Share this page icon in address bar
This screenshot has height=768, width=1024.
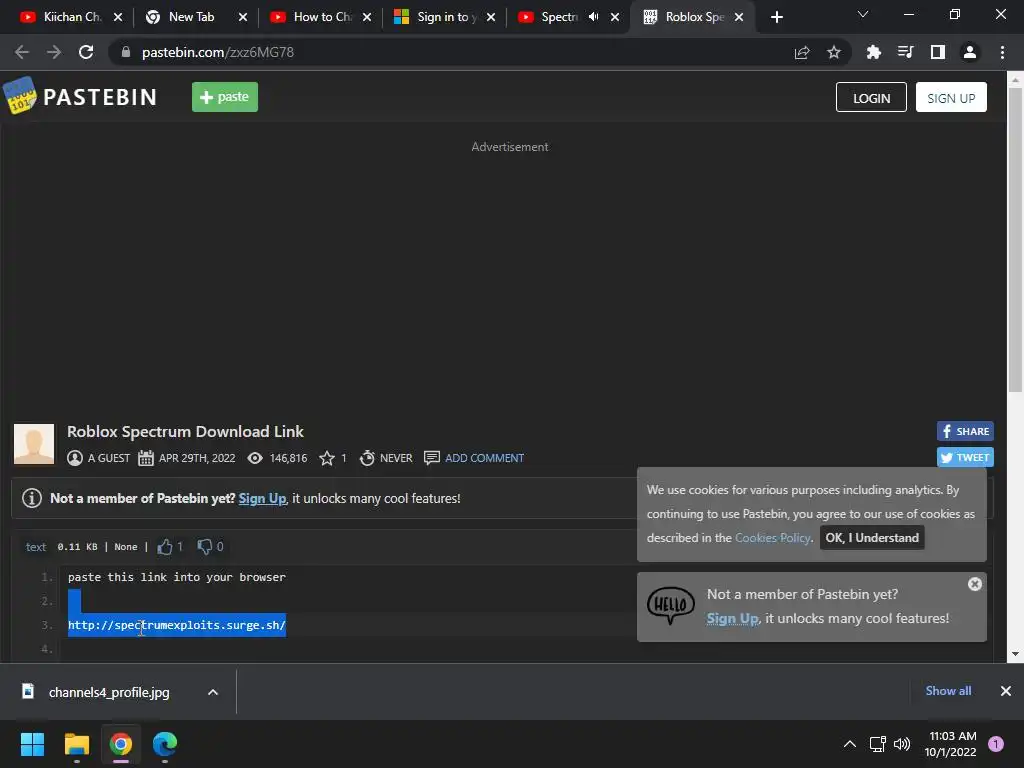[x=802, y=52]
